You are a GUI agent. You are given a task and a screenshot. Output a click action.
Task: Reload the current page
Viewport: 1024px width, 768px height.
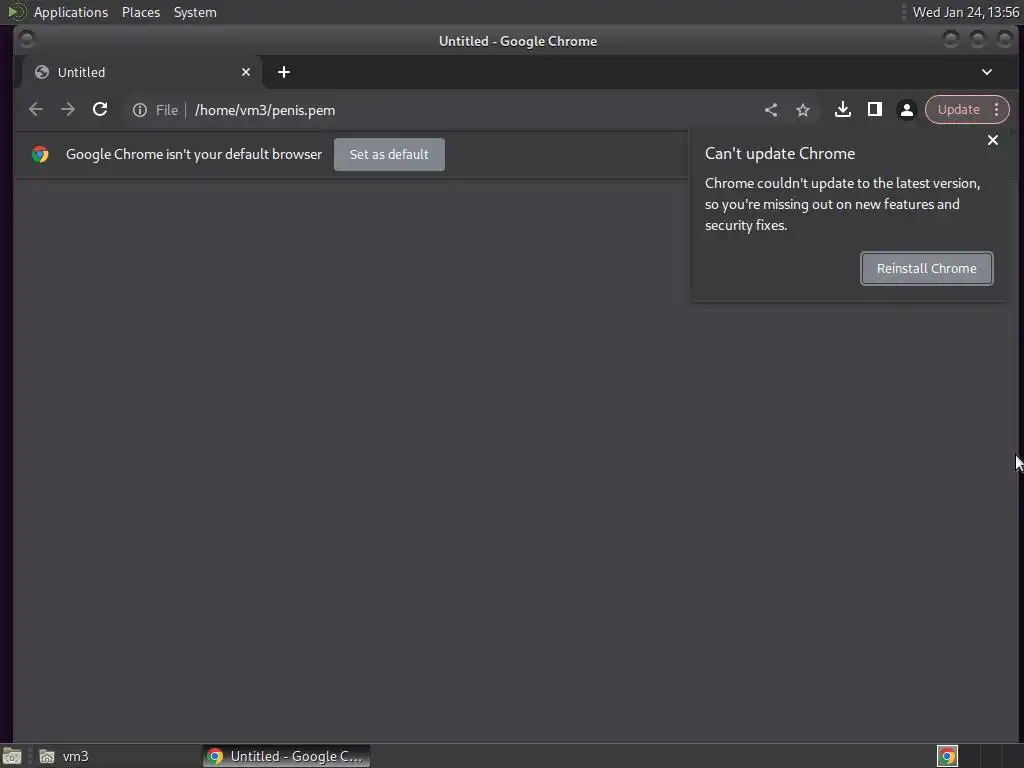pos(100,110)
